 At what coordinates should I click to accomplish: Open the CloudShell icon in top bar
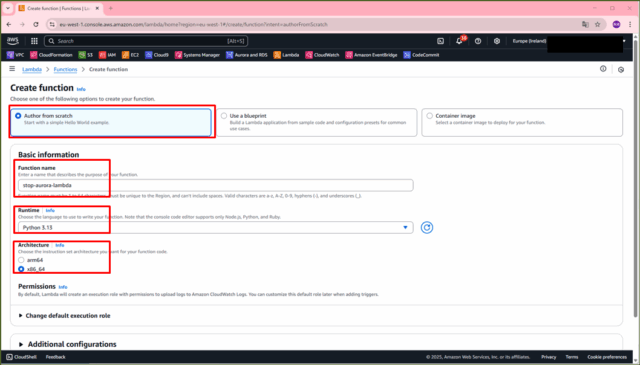pyautogui.click(x=440, y=41)
